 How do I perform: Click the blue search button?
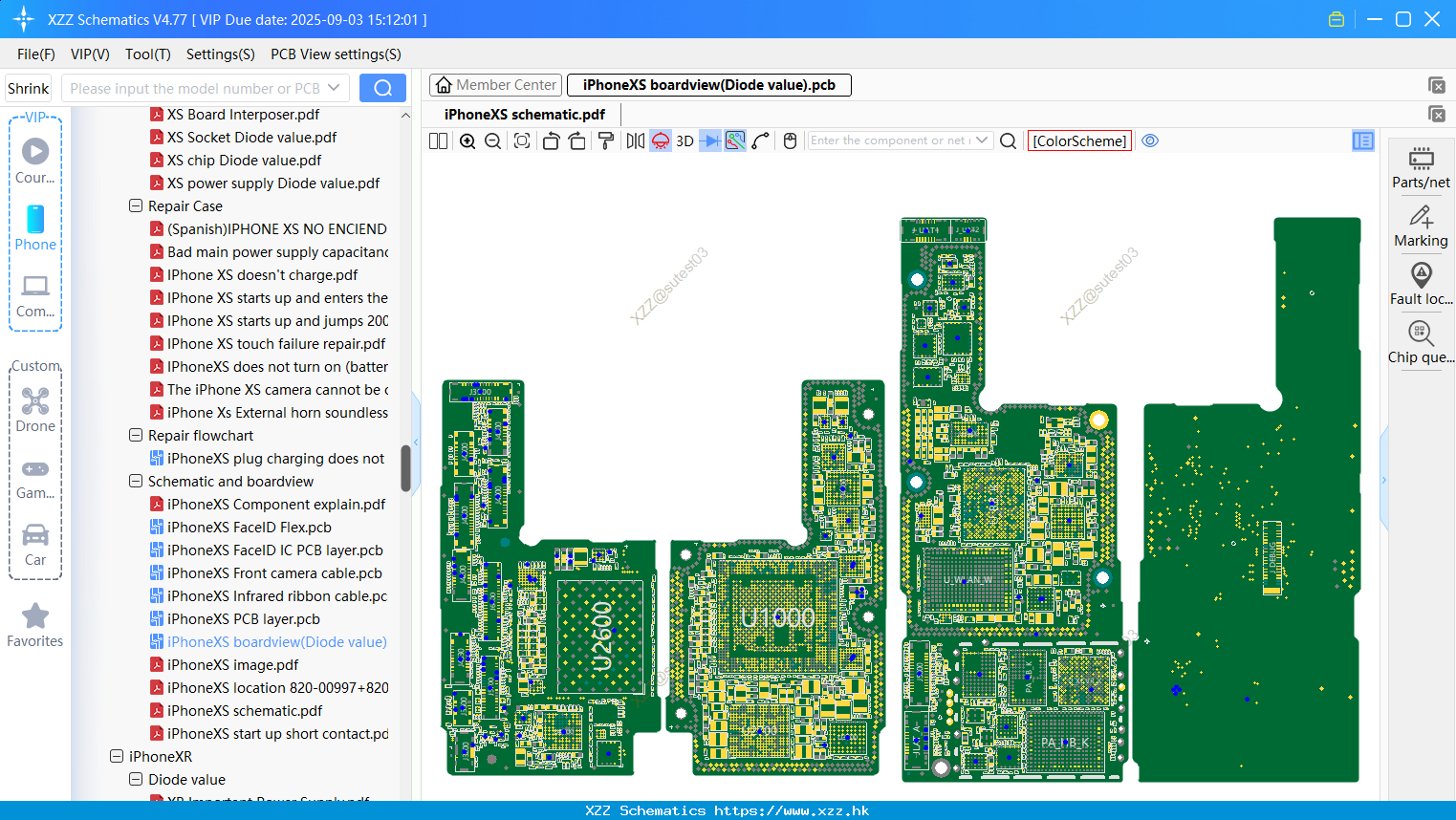tap(382, 88)
